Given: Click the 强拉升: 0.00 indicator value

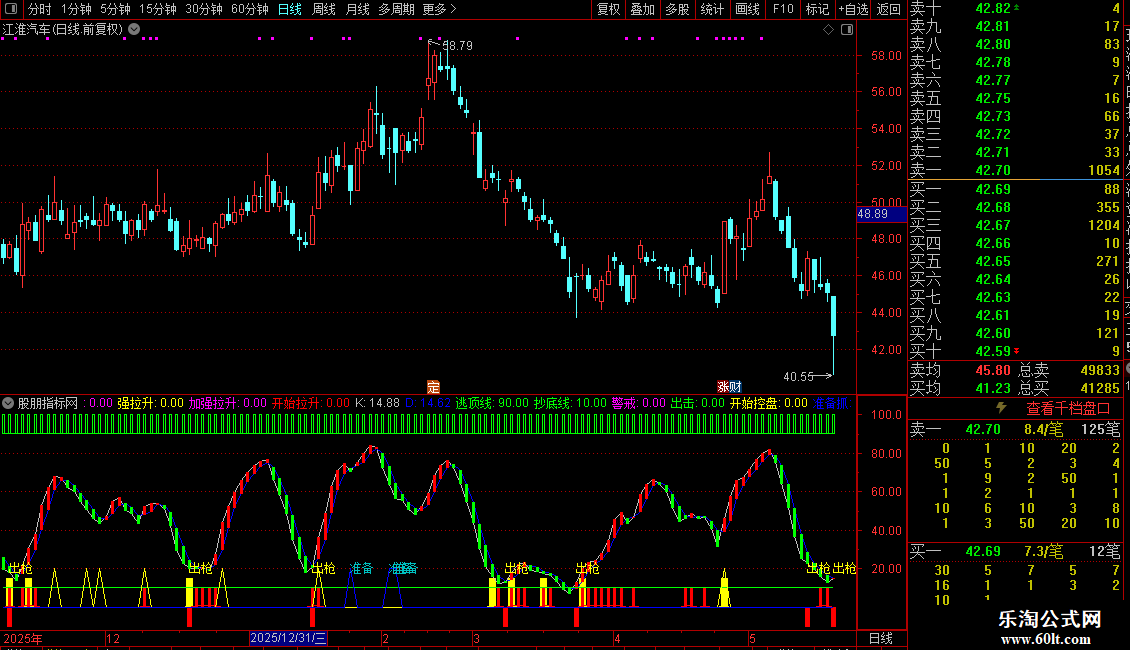Looking at the screenshot, I should [150, 404].
